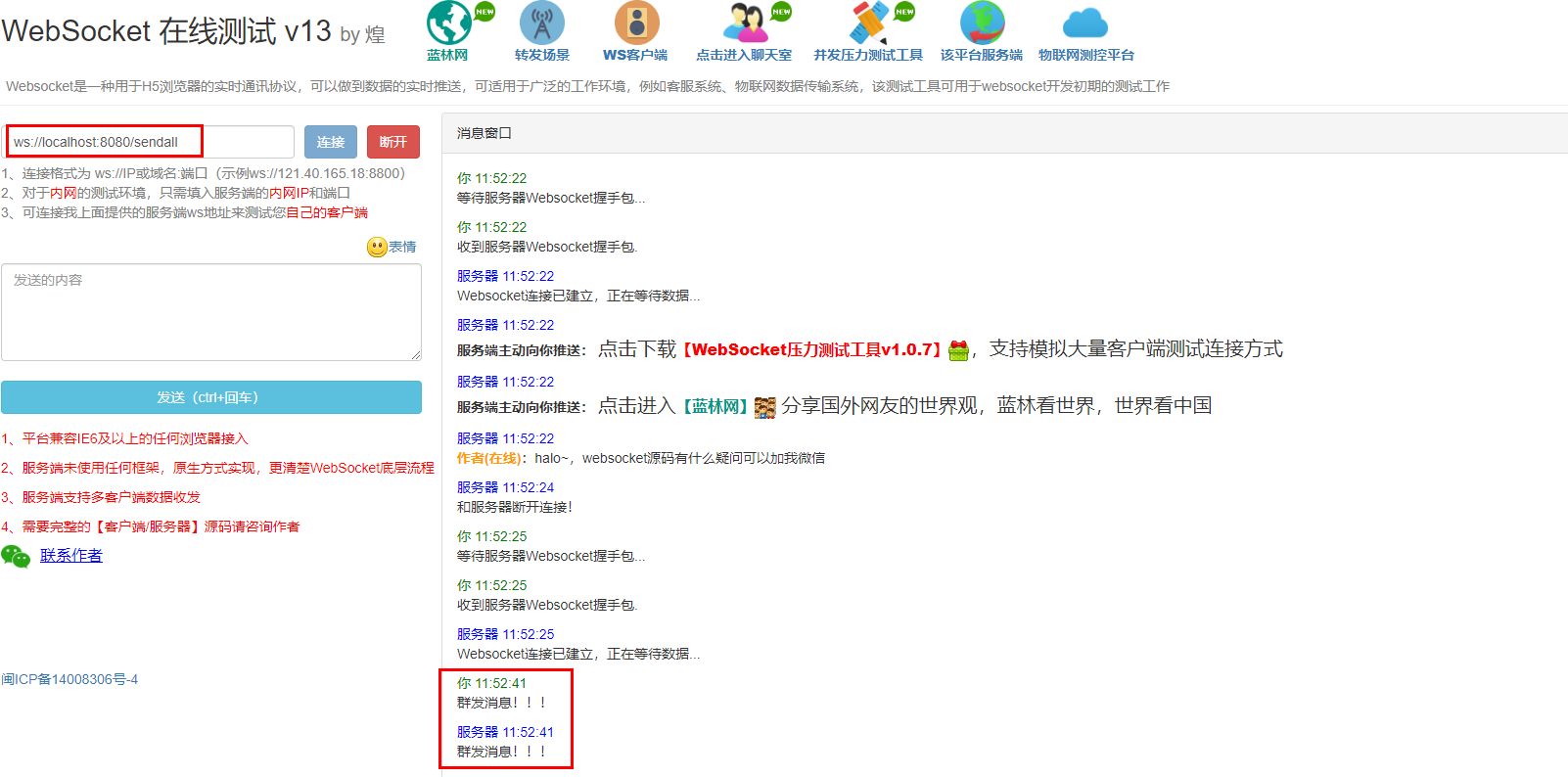
Task: Click the 表情 text label
Action: point(402,247)
